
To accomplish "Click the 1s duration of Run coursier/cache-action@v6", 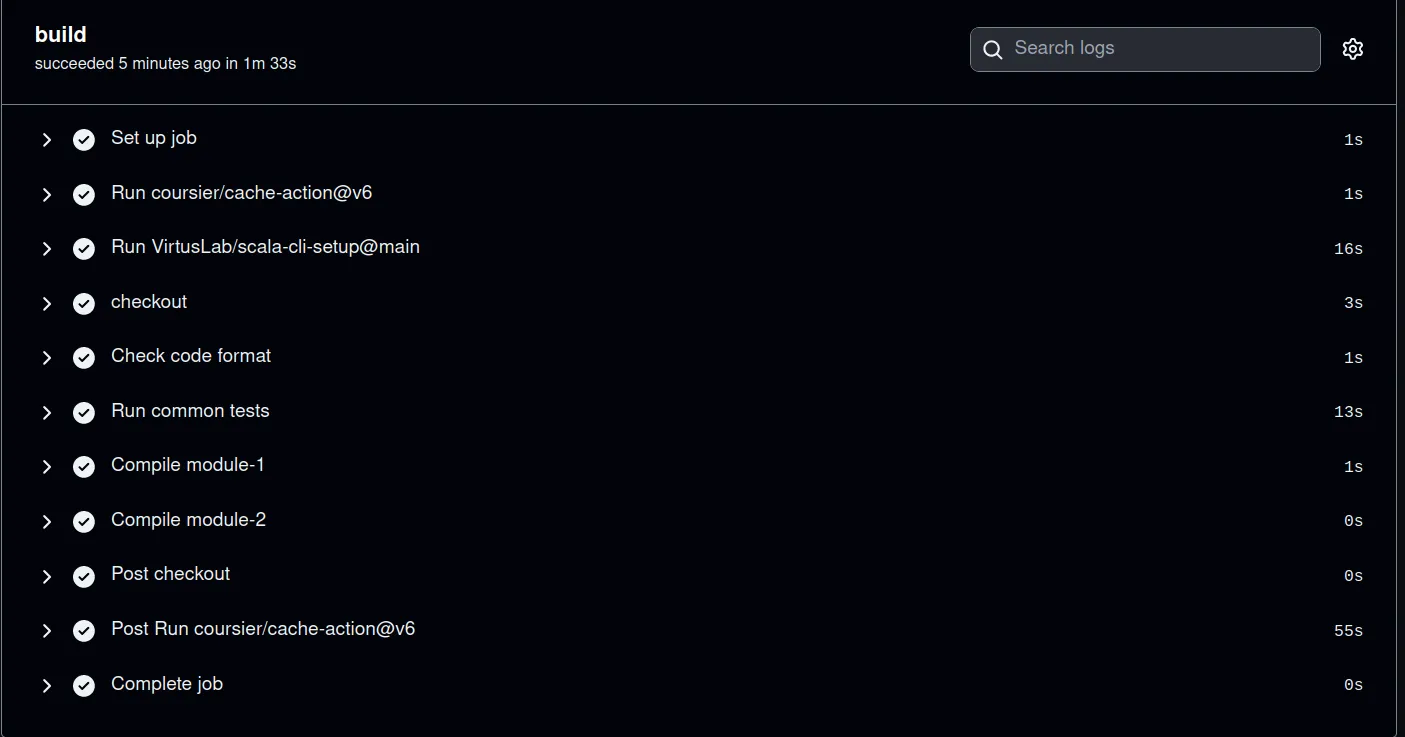I will [1353, 194].
